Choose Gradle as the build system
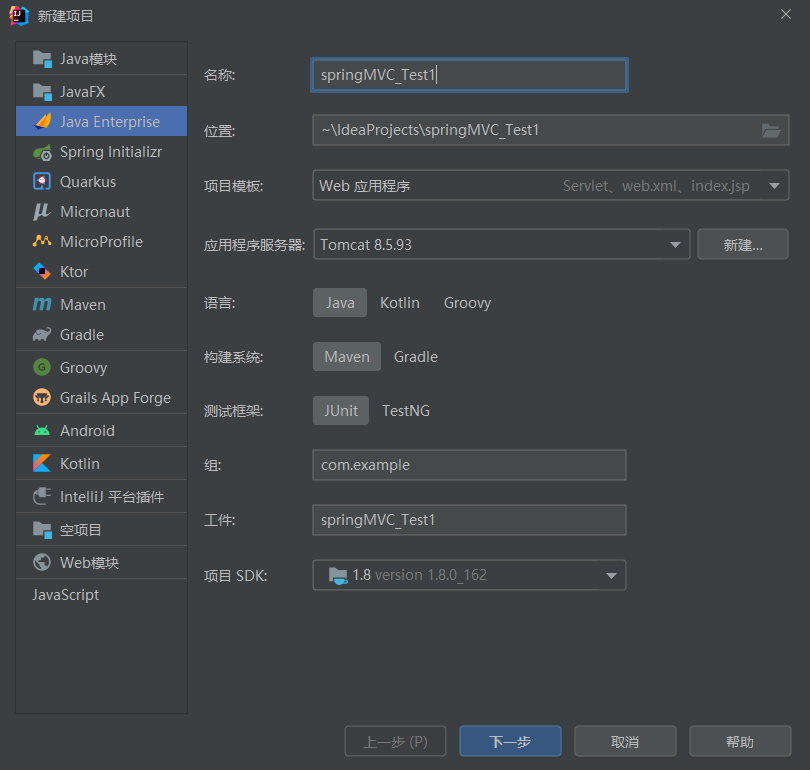810x770 pixels. click(416, 357)
